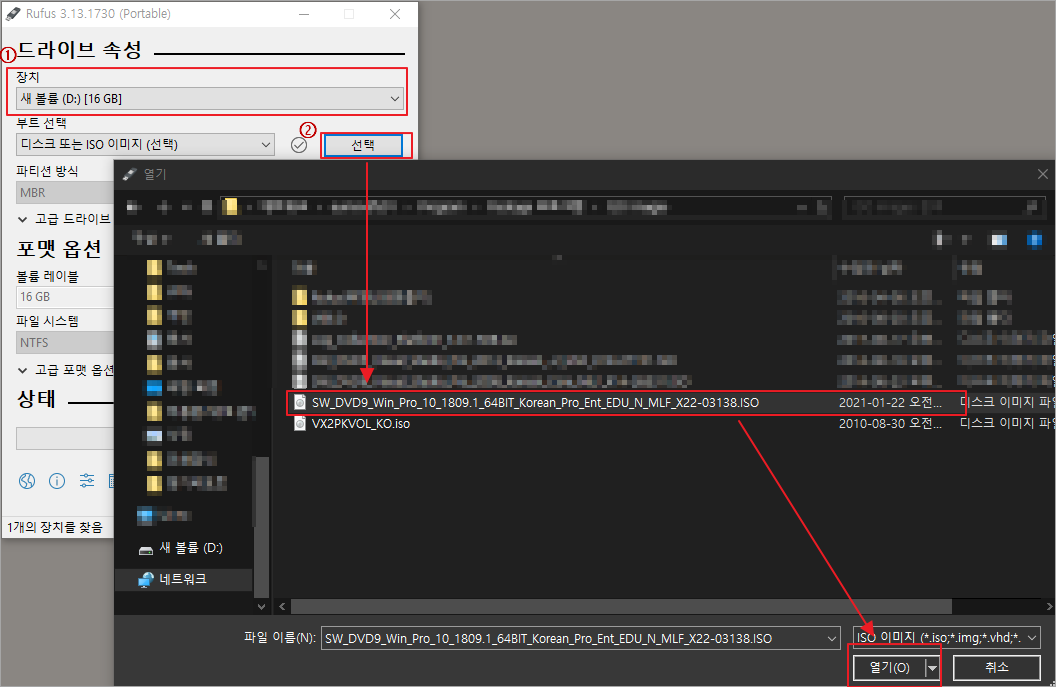Click the 새 볼륨 (D:) drive icon
The width and height of the screenshot is (1056, 687).
point(145,550)
